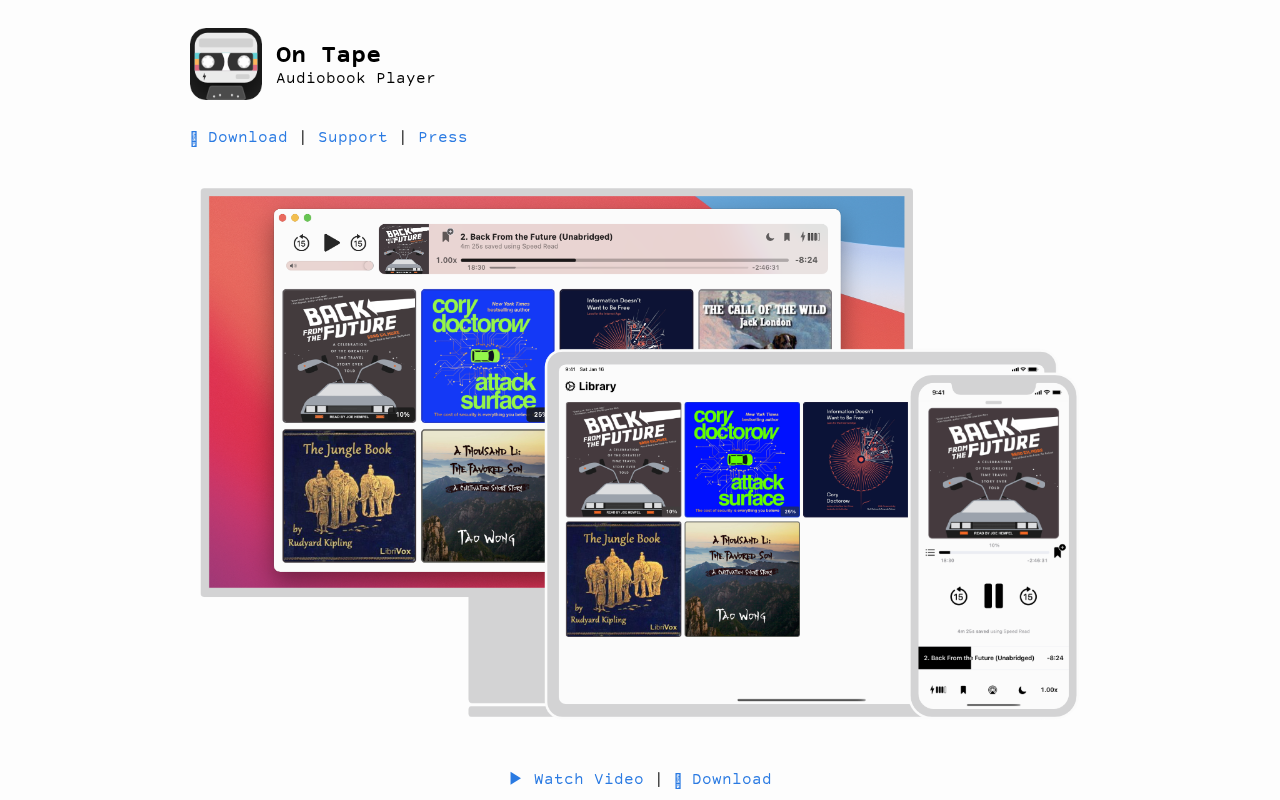Open Attack Surface in the Mac library
Viewport: 1280px width, 800px height.
tap(488, 356)
